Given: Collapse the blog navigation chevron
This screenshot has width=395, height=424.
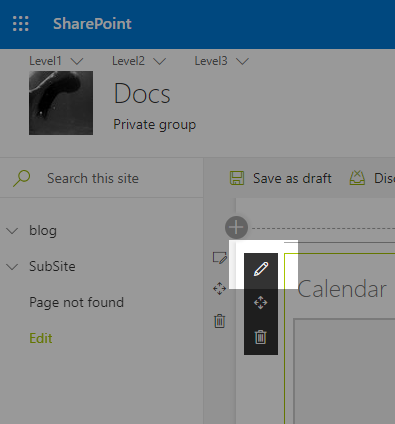Looking at the screenshot, I should tap(12, 231).
